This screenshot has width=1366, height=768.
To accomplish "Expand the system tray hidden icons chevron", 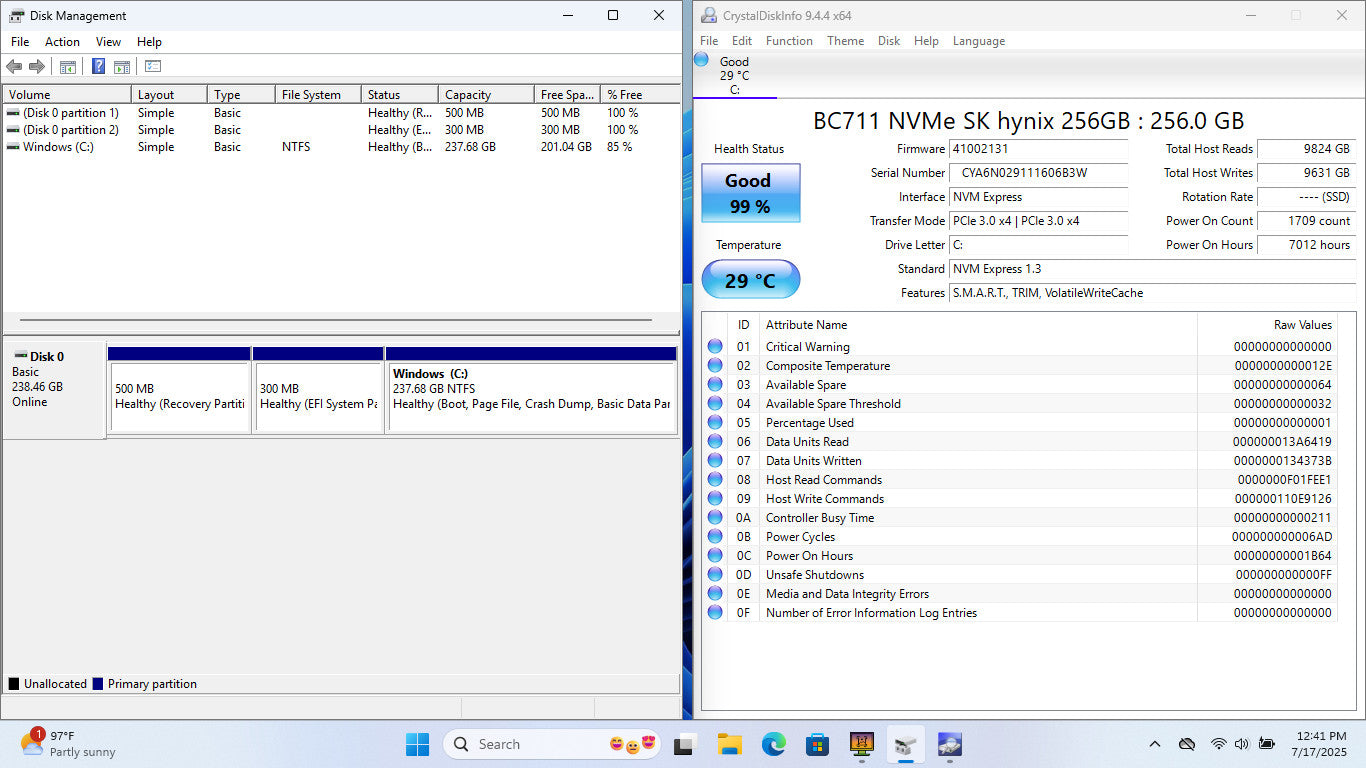I will coord(1155,744).
